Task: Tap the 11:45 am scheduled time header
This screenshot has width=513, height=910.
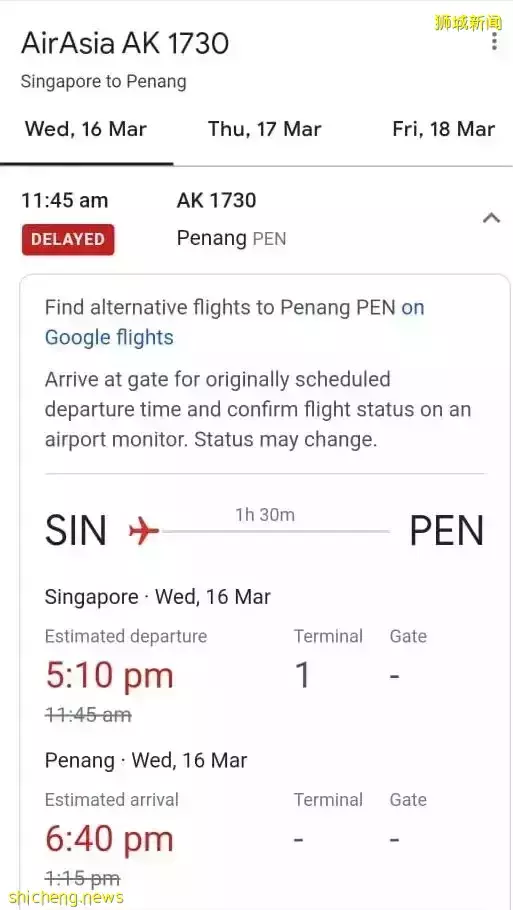Action: point(65,200)
